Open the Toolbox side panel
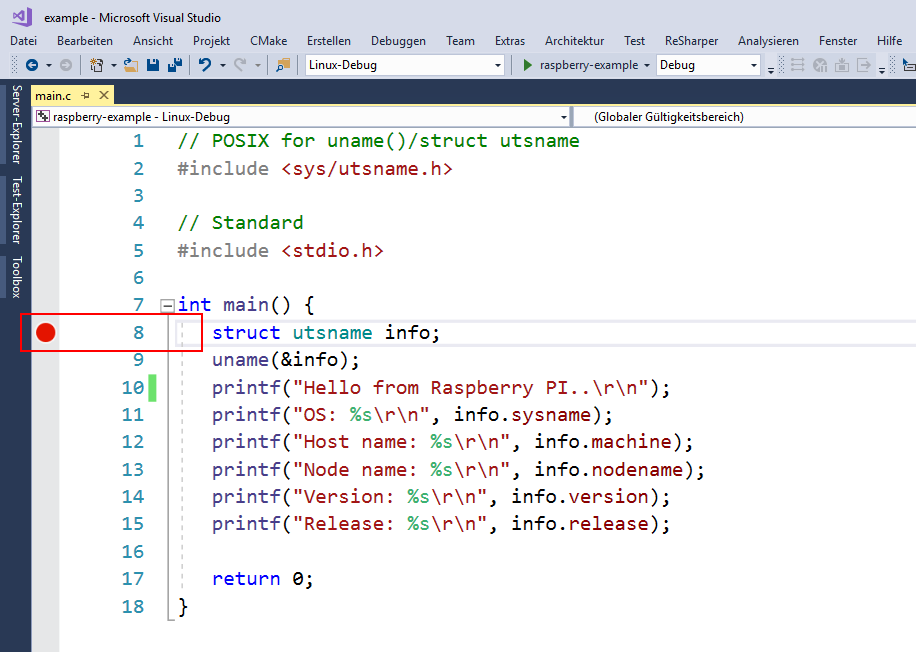This screenshot has height=652, width=916. click(16, 277)
